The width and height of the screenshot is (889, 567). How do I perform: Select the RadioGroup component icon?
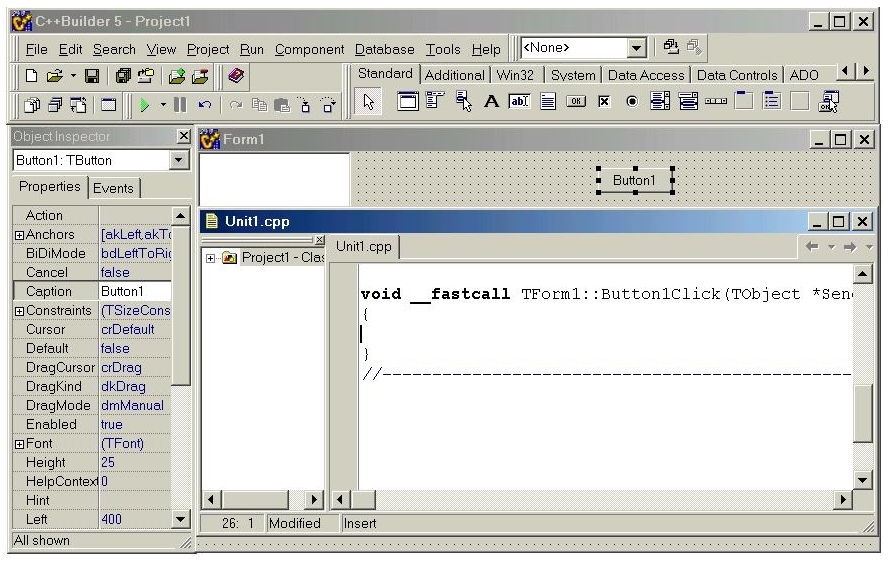[x=772, y=101]
